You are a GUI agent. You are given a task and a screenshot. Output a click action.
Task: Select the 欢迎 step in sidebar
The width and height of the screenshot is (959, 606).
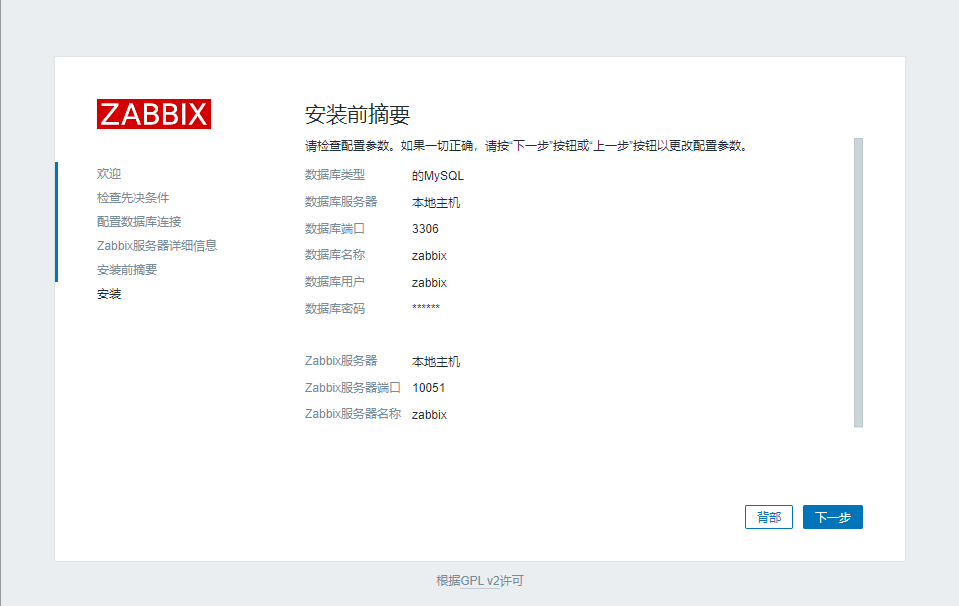pyautogui.click(x=109, y=174)
